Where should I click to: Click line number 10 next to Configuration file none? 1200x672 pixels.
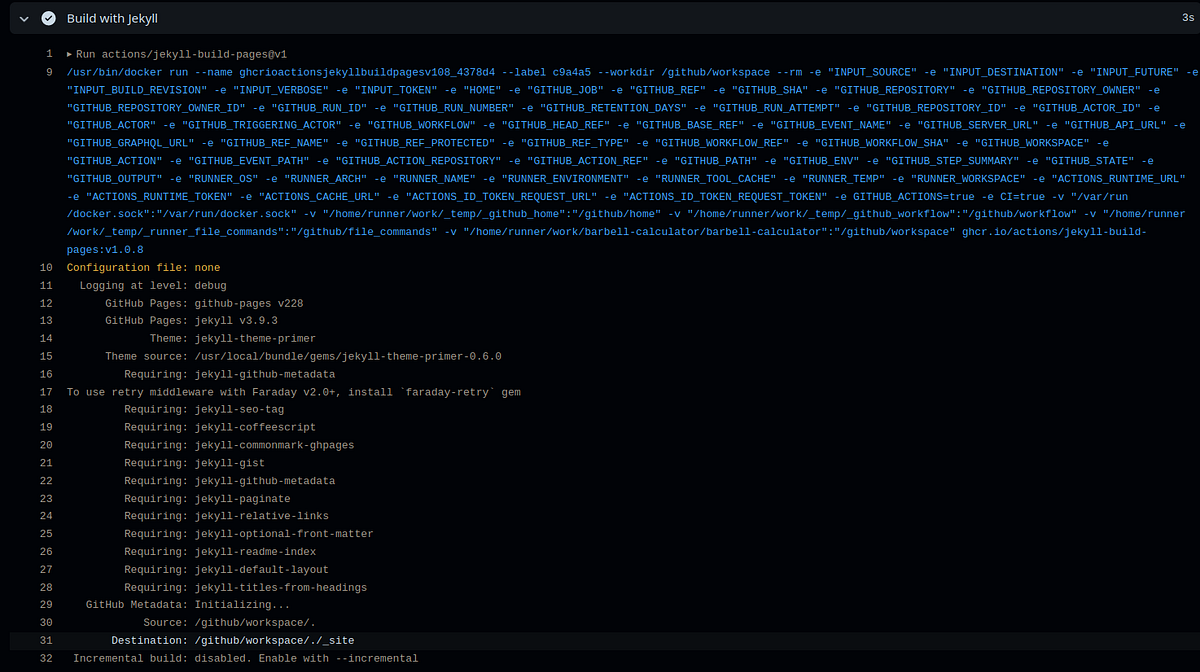click(x=45, y=267)
